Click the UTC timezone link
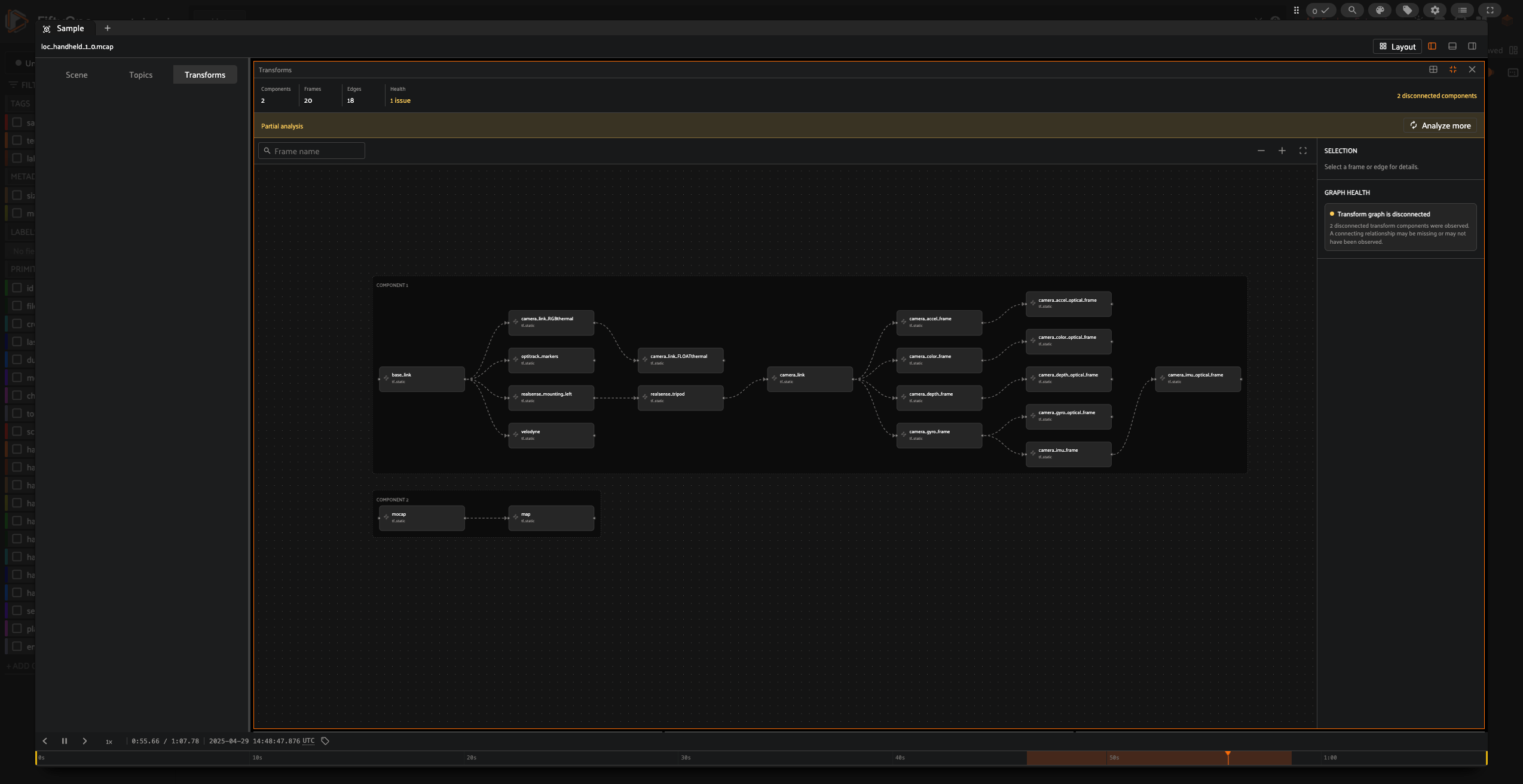Viewport: 1523px width, 784px height. coord(308,741)
